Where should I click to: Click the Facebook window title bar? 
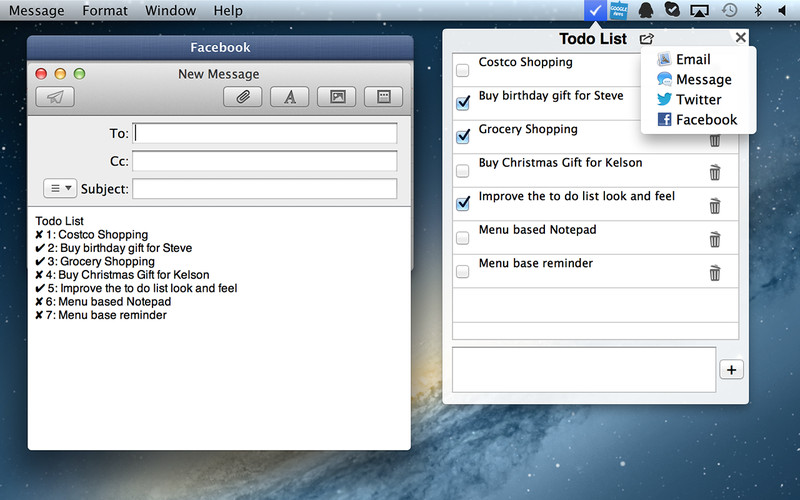click(220, 47)
